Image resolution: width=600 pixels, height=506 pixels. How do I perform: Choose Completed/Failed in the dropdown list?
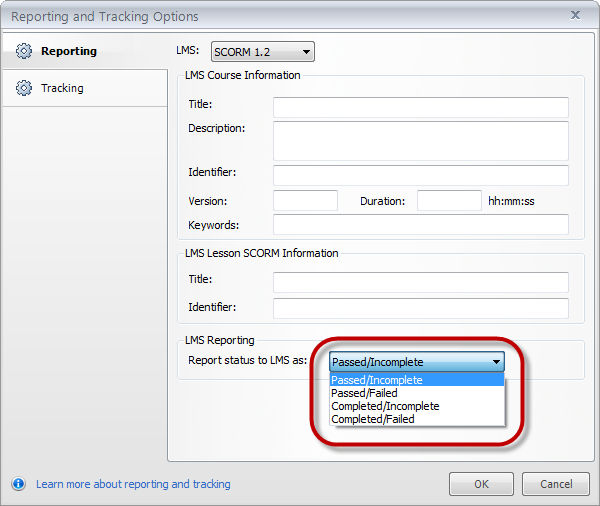click(x=417, y=419)
